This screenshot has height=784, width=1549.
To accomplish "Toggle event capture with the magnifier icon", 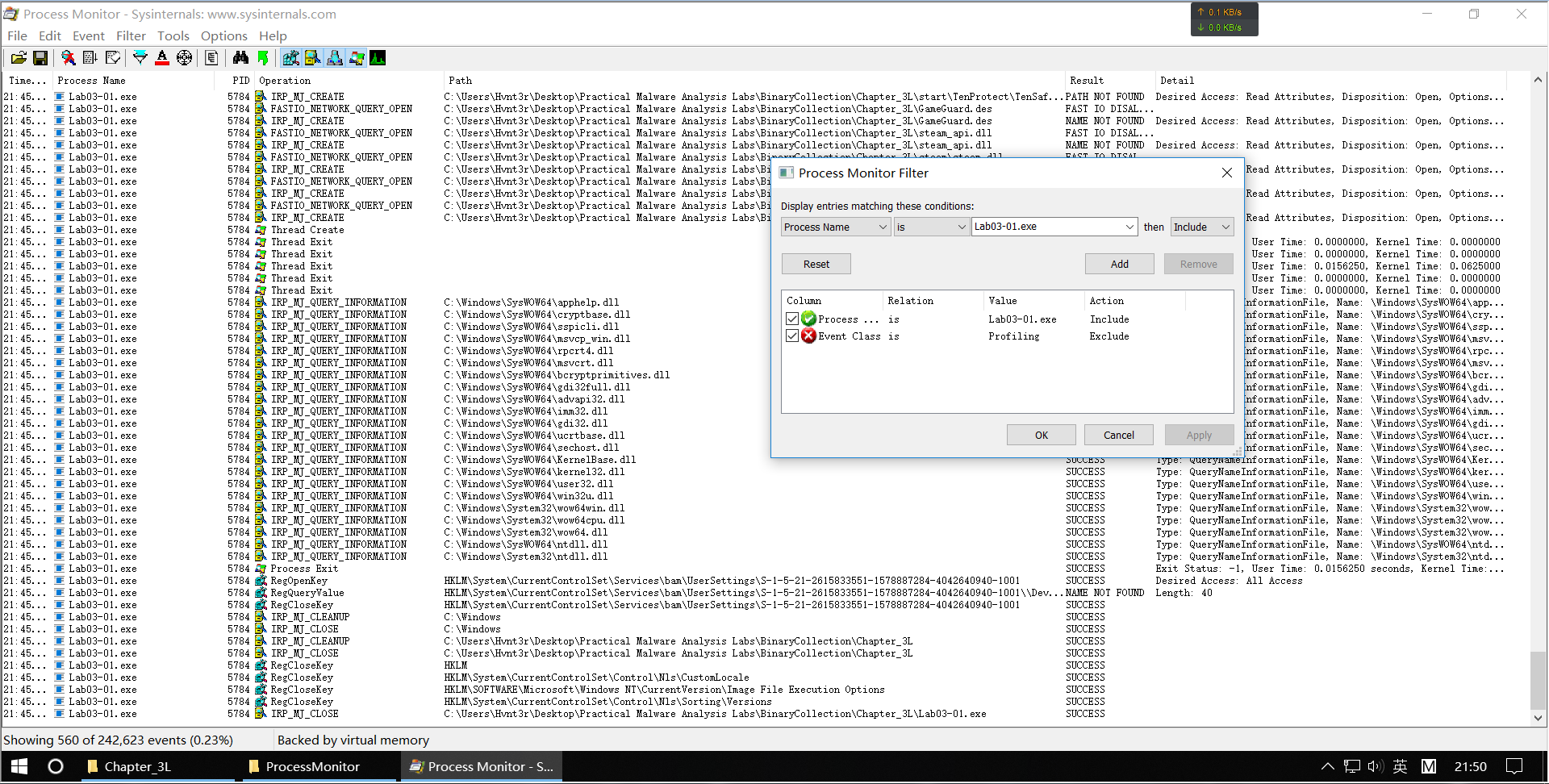I will 69,58.
